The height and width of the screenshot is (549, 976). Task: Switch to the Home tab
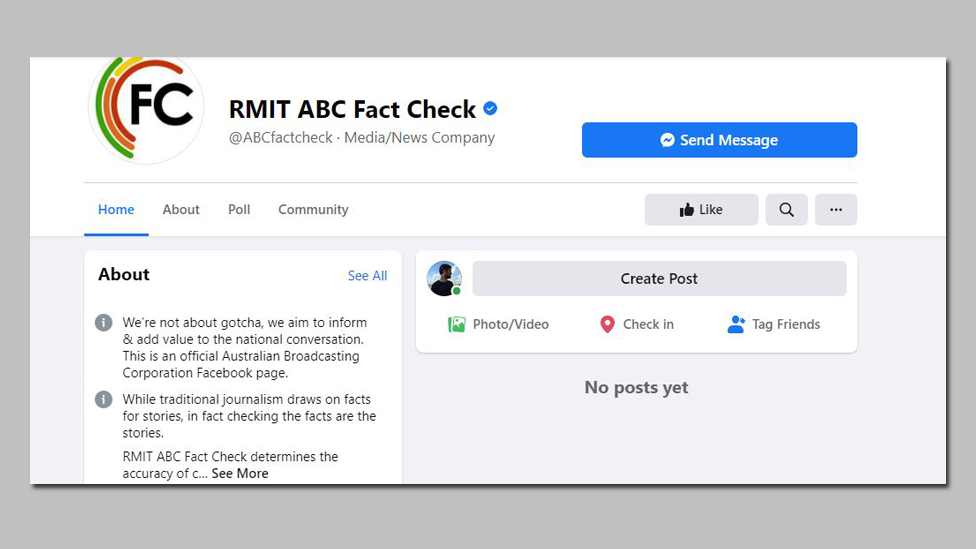coord(116,210)
